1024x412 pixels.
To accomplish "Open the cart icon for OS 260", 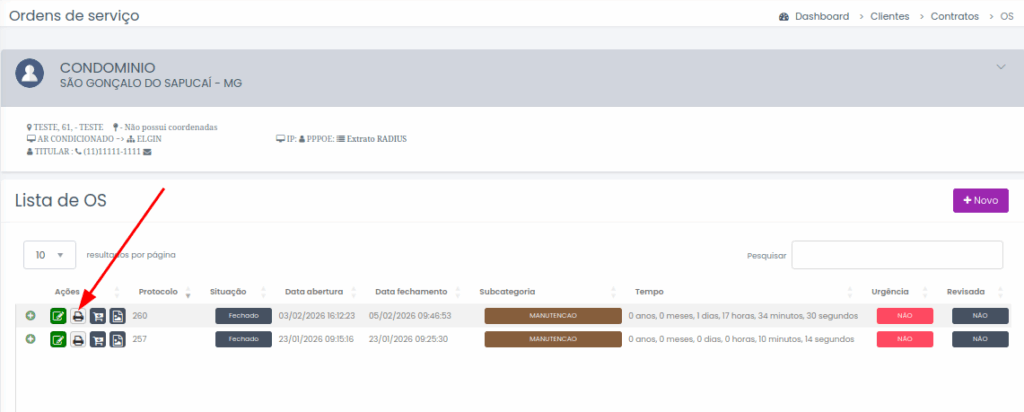I will [98, 316].
